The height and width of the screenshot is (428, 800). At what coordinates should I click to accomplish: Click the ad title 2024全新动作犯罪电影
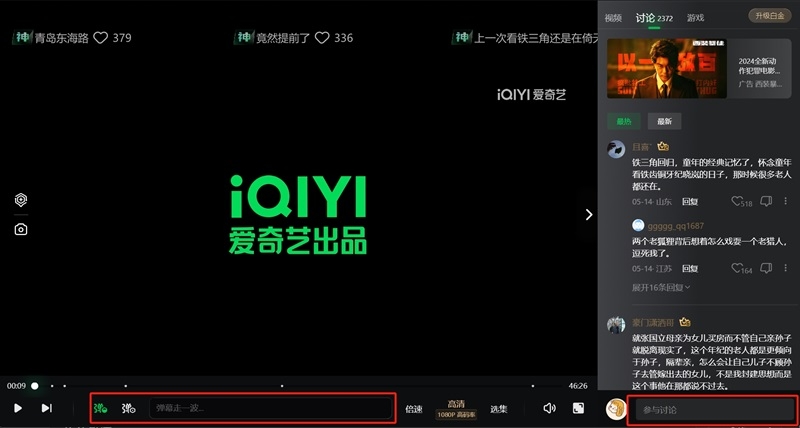(760, 66)
